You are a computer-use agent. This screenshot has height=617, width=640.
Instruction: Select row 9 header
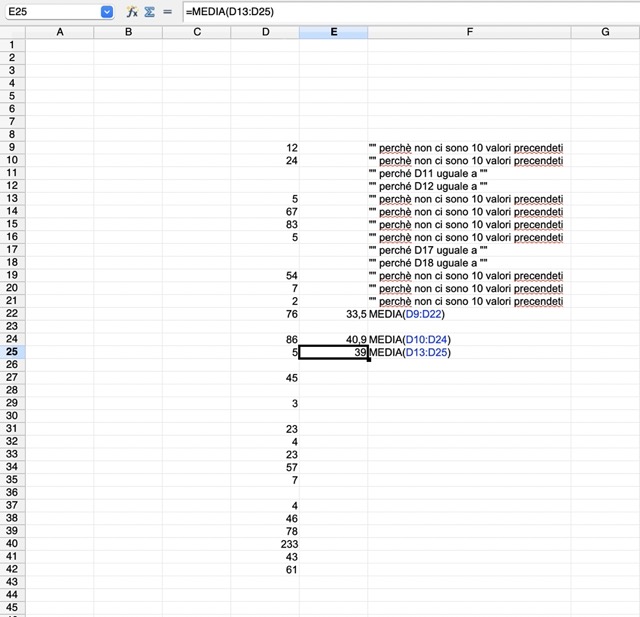coord(12,148)
